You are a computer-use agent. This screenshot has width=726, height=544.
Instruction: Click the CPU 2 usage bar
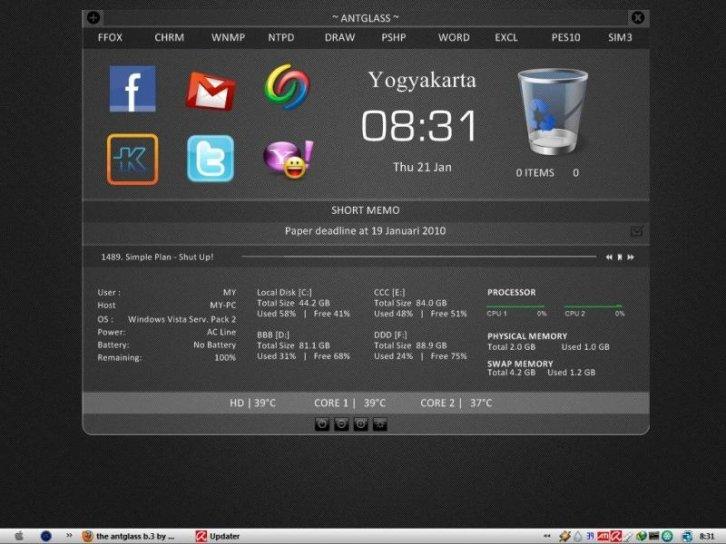593,306
